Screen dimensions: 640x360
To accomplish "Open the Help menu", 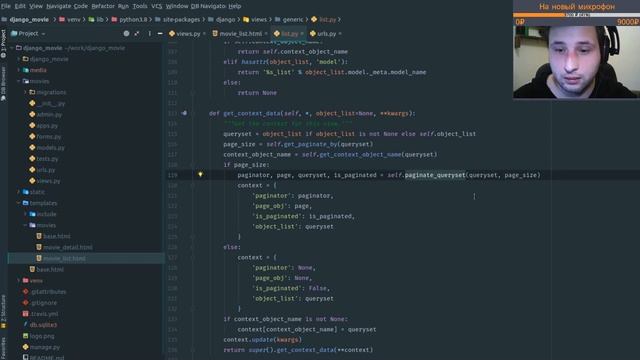I will pos(235,6).
